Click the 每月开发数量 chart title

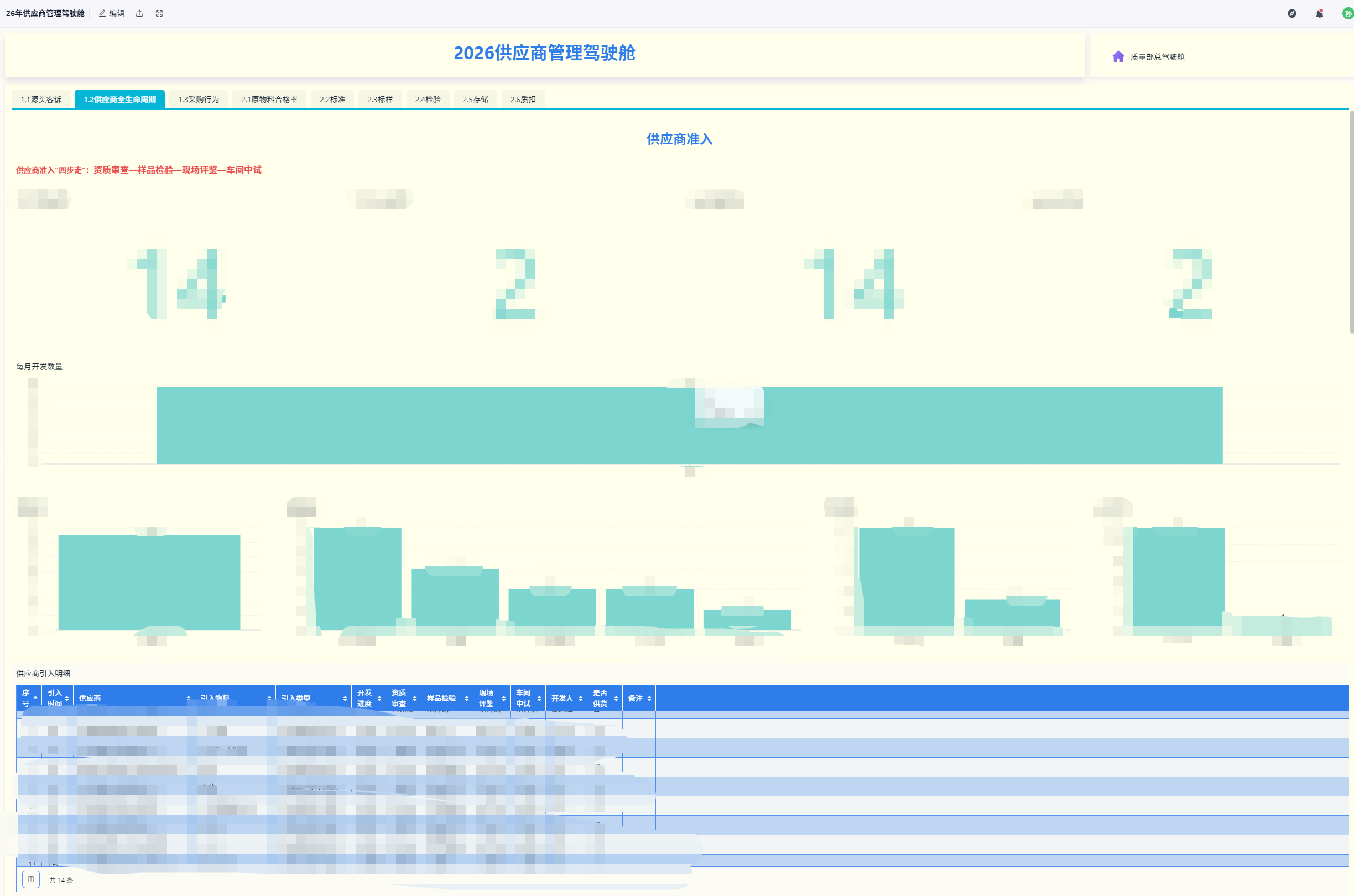pyautogui.click(x=39, y=366)
